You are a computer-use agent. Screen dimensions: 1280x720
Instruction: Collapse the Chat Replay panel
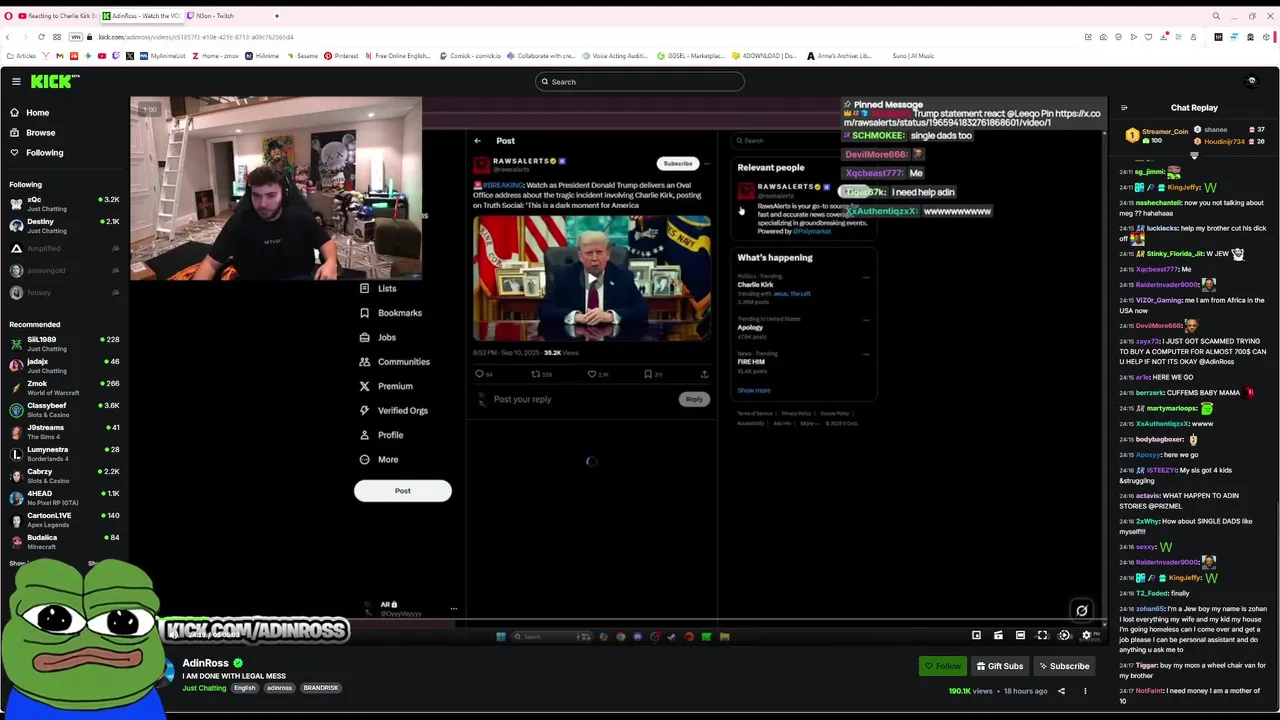tap(1124, 108)
